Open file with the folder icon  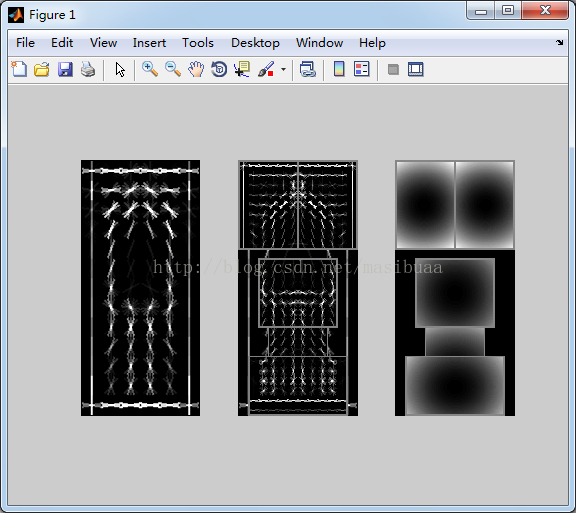42,69
